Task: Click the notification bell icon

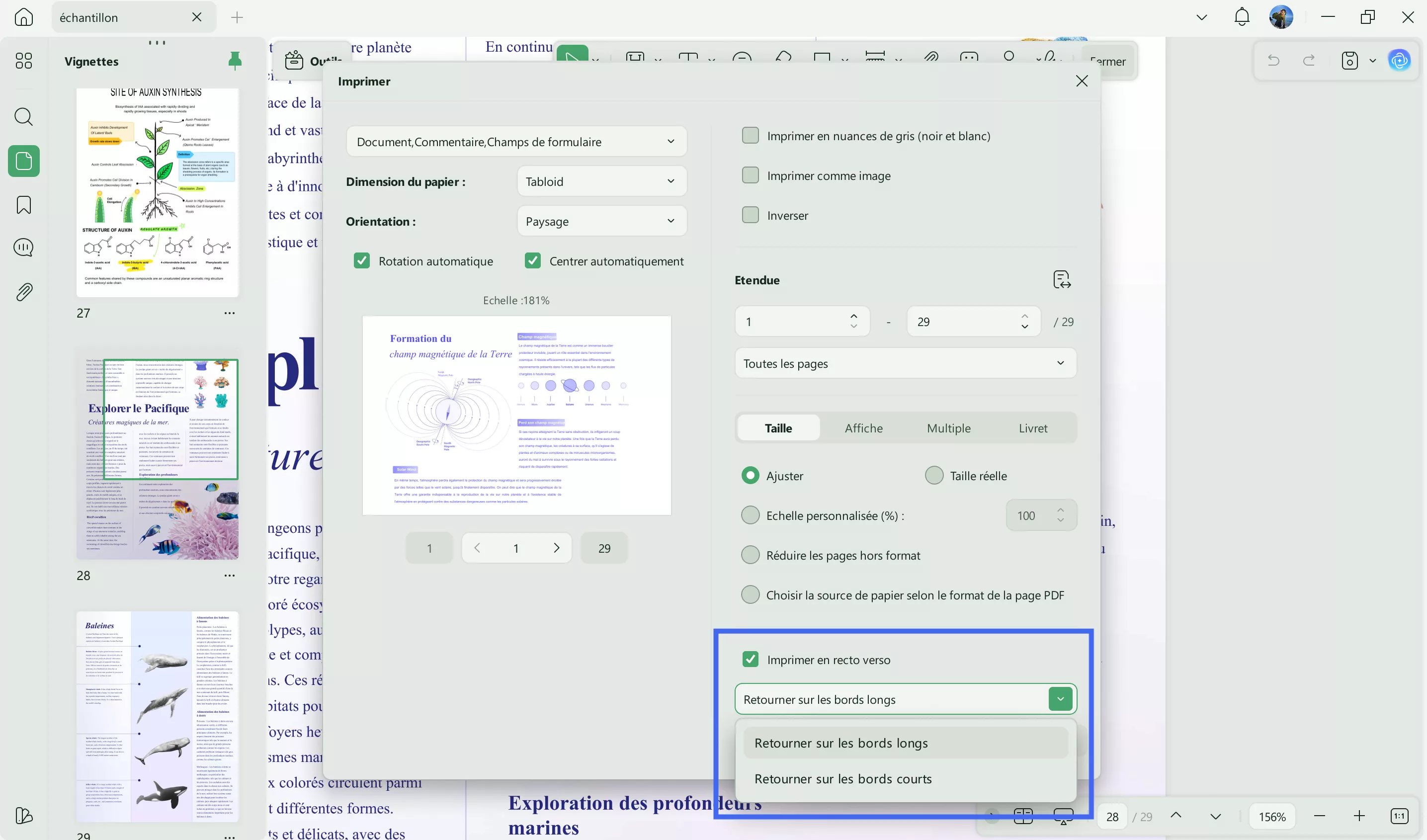Action: coord(1241,17)
